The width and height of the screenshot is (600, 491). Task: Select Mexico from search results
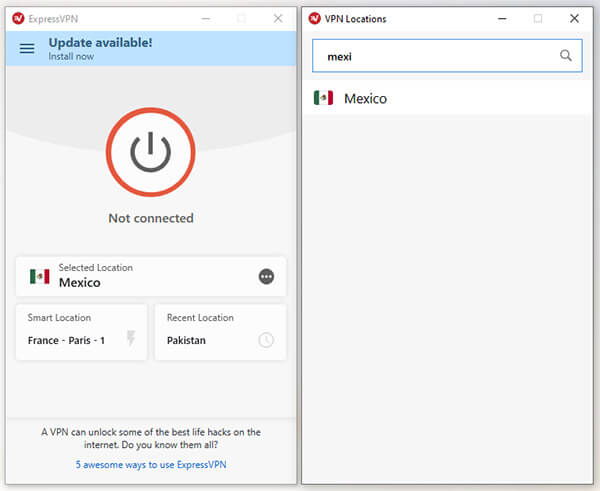[x=447, y=98]
